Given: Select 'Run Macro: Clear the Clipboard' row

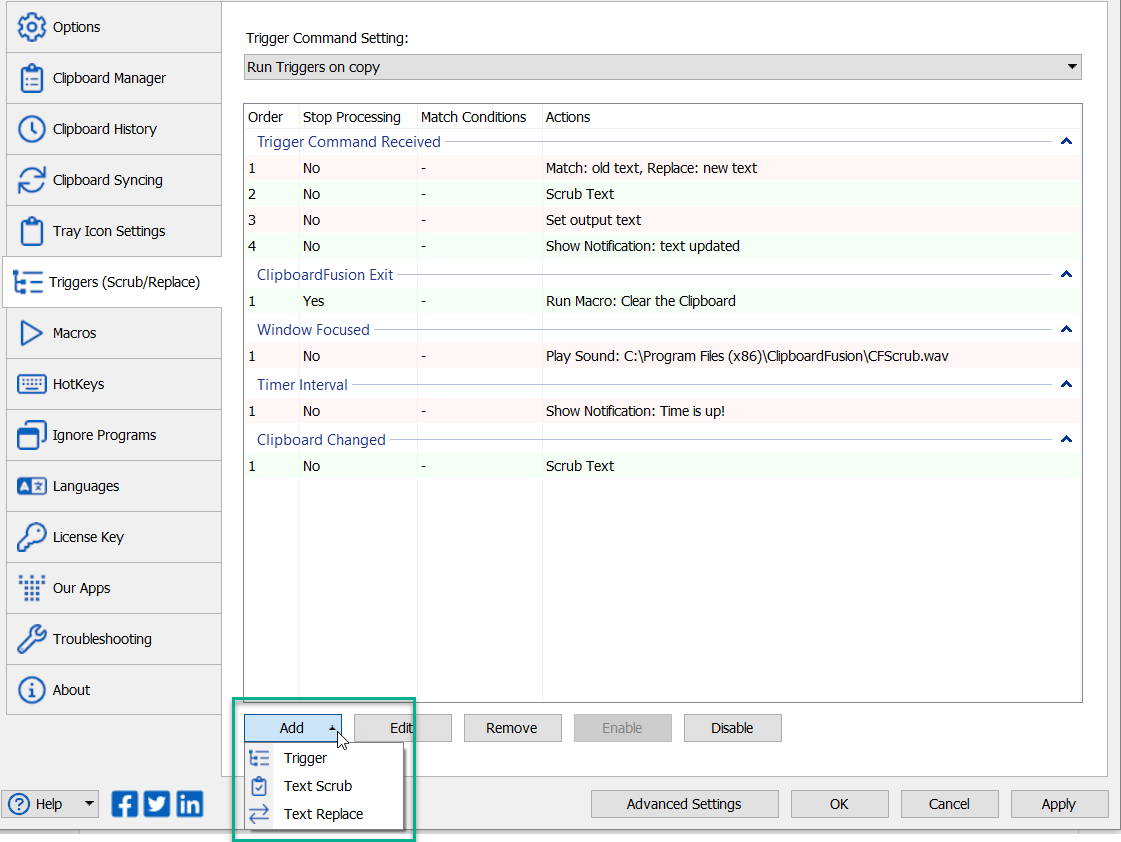Looking at the screenshot, I should point(663,301).
